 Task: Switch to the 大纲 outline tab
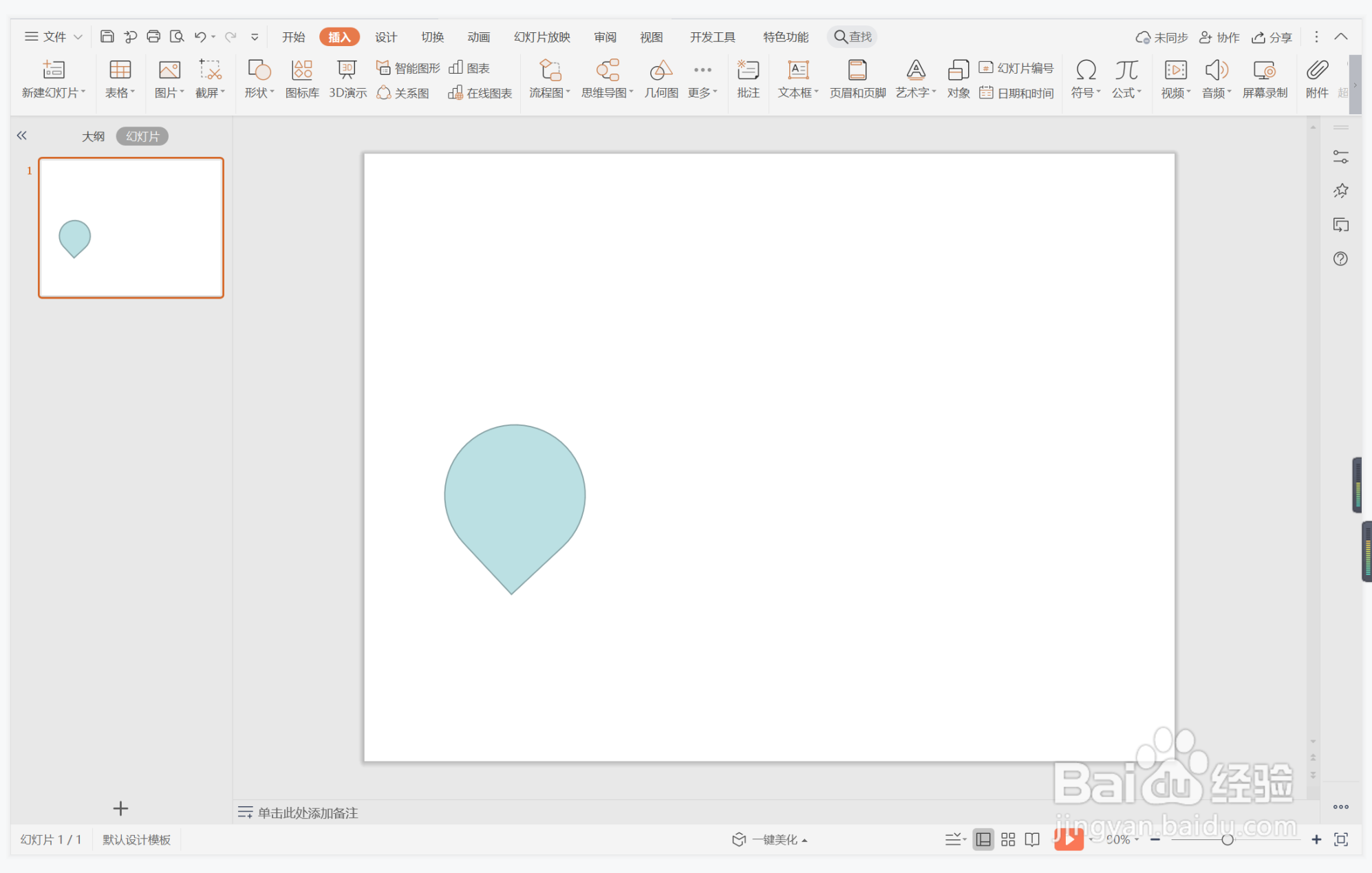(93, 136)
